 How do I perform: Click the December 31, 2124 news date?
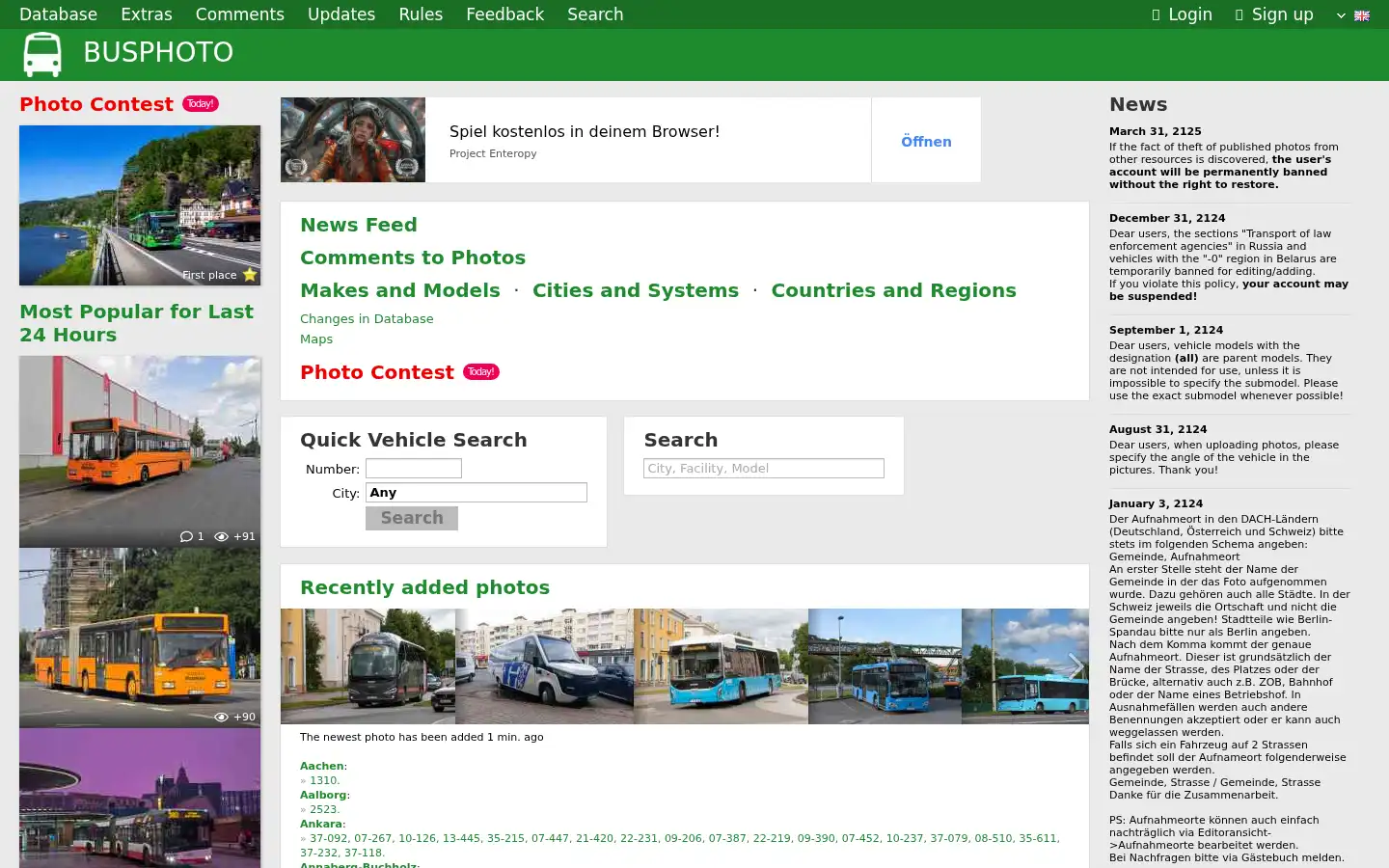point(1167,218)
